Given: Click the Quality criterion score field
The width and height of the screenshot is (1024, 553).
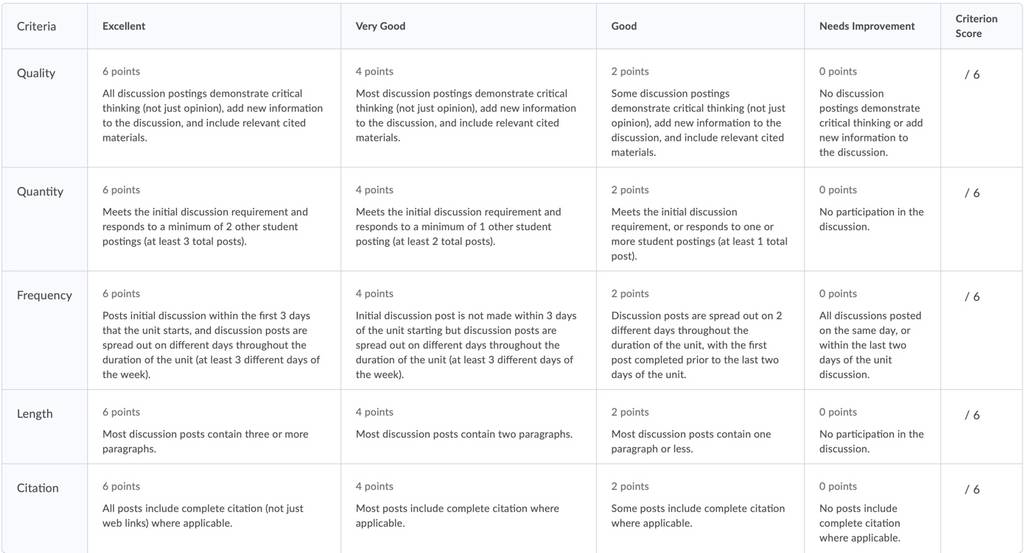Looking at the screenshot, I should click(981, 108).
